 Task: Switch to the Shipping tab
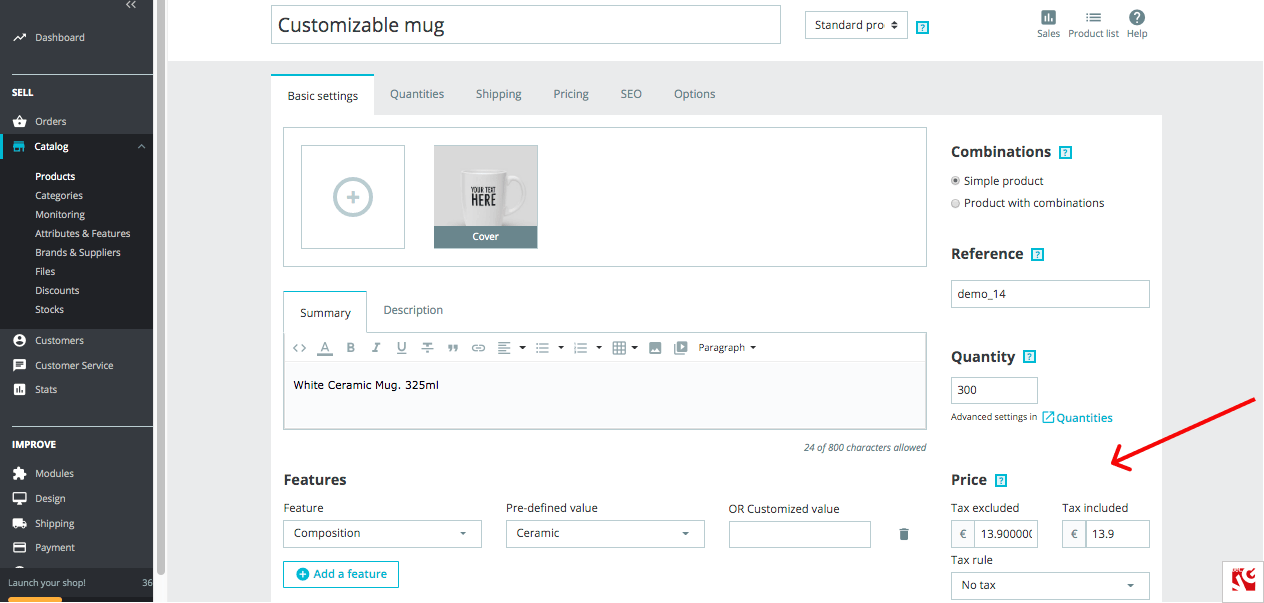tap(498, 94)
